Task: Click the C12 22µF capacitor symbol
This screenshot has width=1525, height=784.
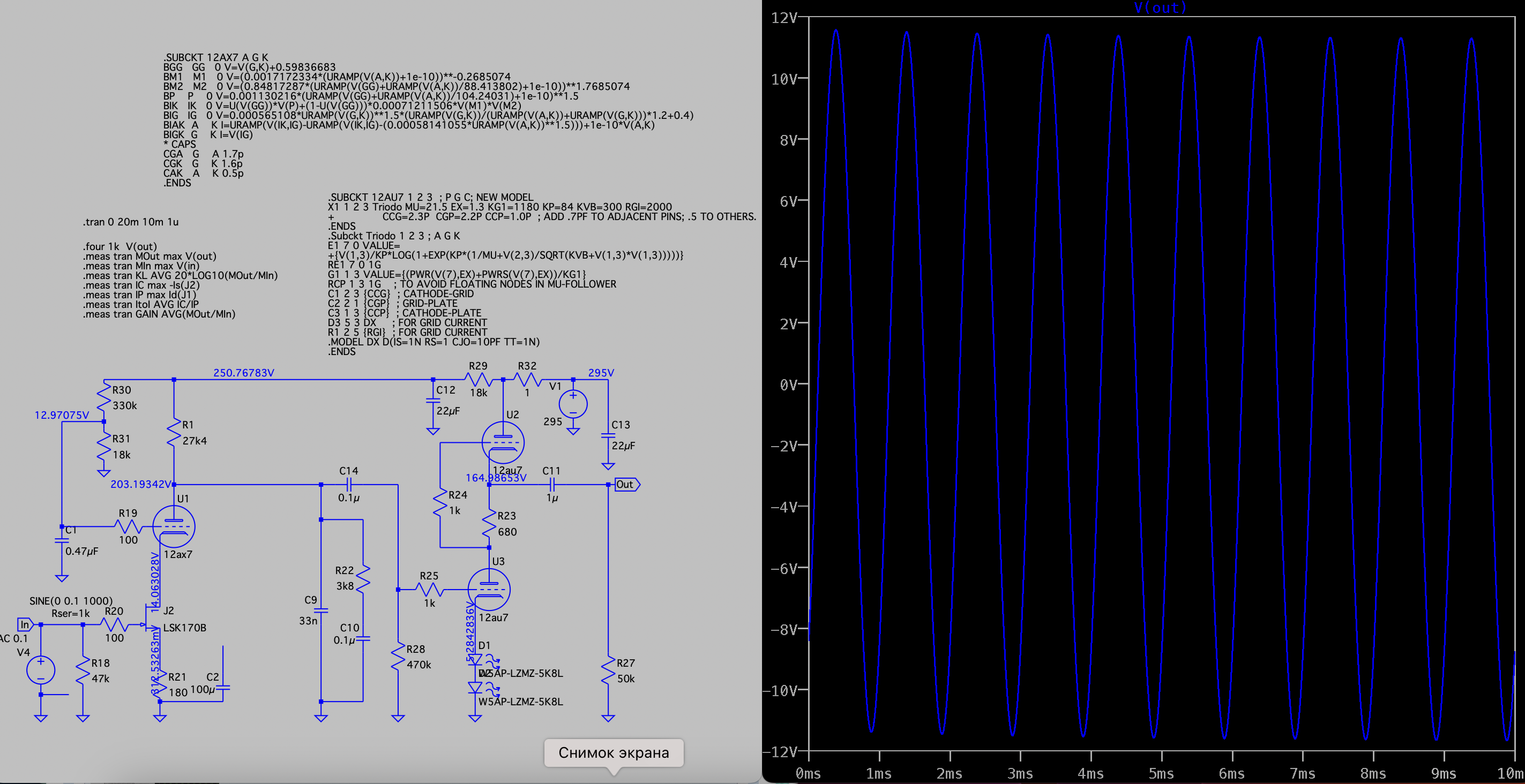Action: tap(433, 401)
